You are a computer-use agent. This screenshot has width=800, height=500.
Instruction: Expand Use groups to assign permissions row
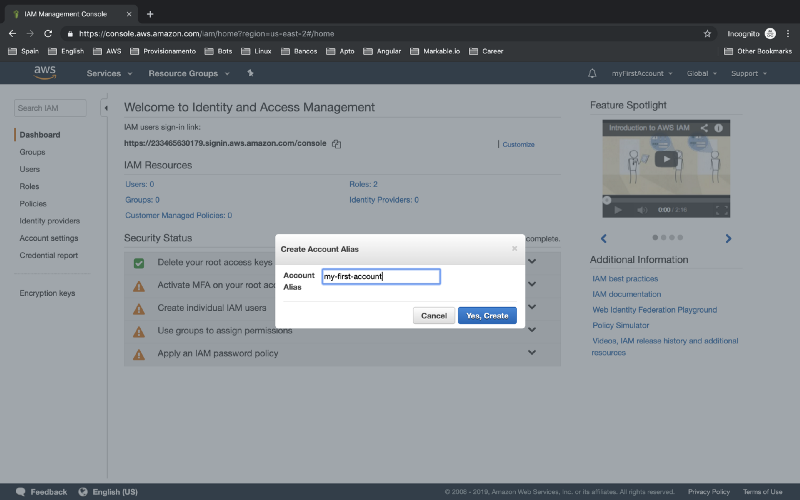tap(532, 330)
